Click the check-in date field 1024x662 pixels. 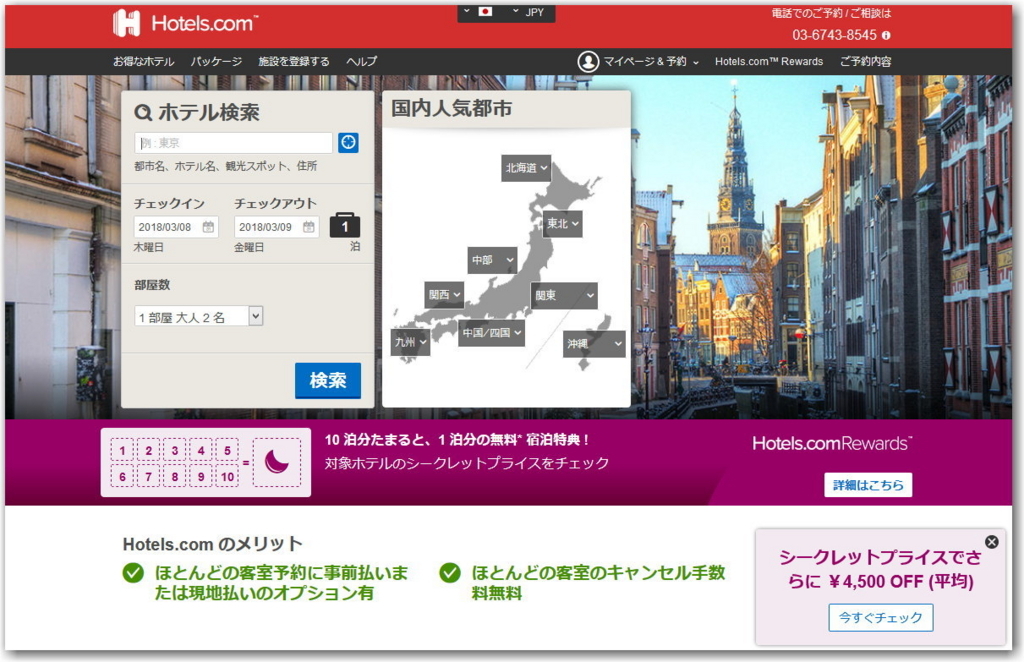pos(176,227)
